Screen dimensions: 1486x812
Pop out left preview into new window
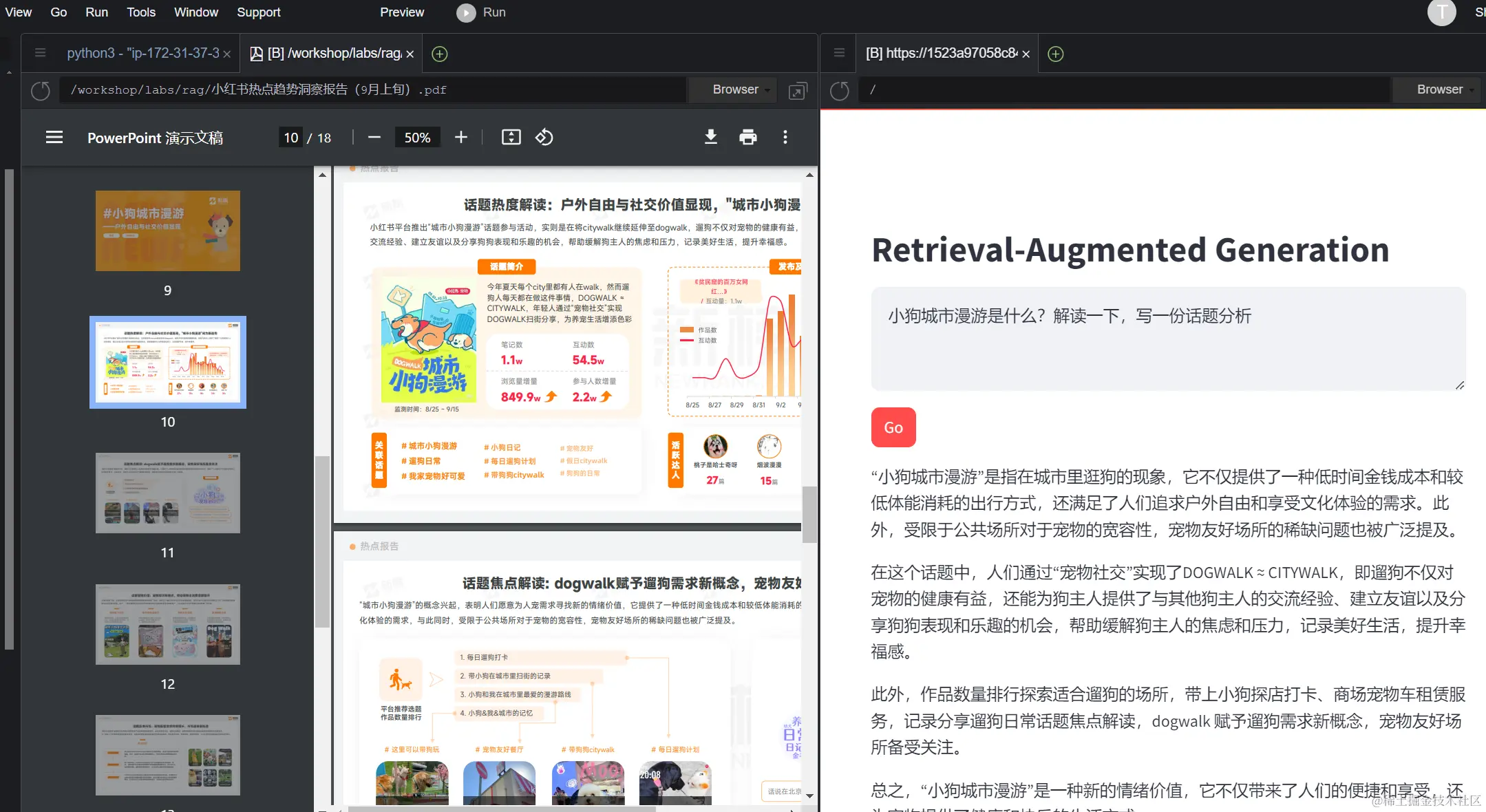[798, 90]
